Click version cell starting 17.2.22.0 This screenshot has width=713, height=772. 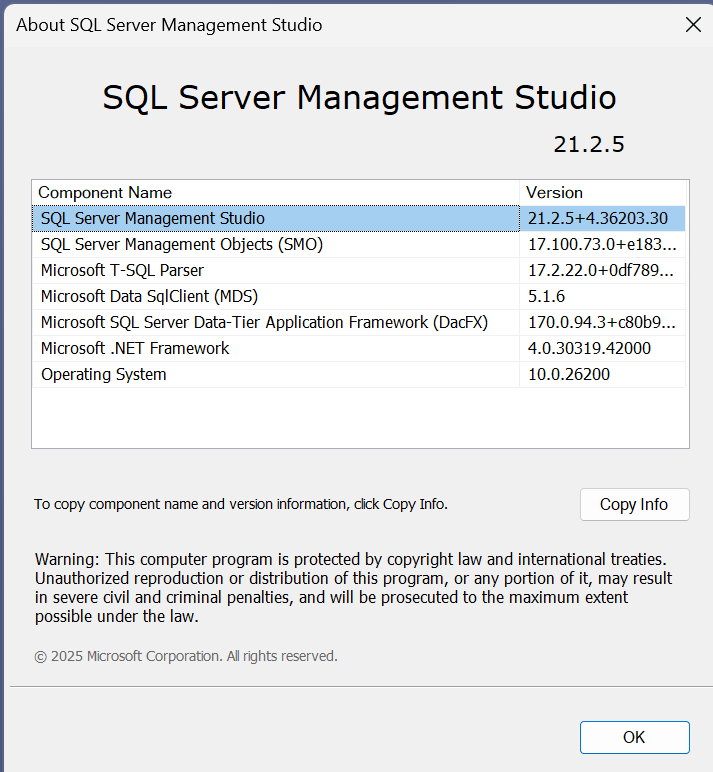point(602,270)
